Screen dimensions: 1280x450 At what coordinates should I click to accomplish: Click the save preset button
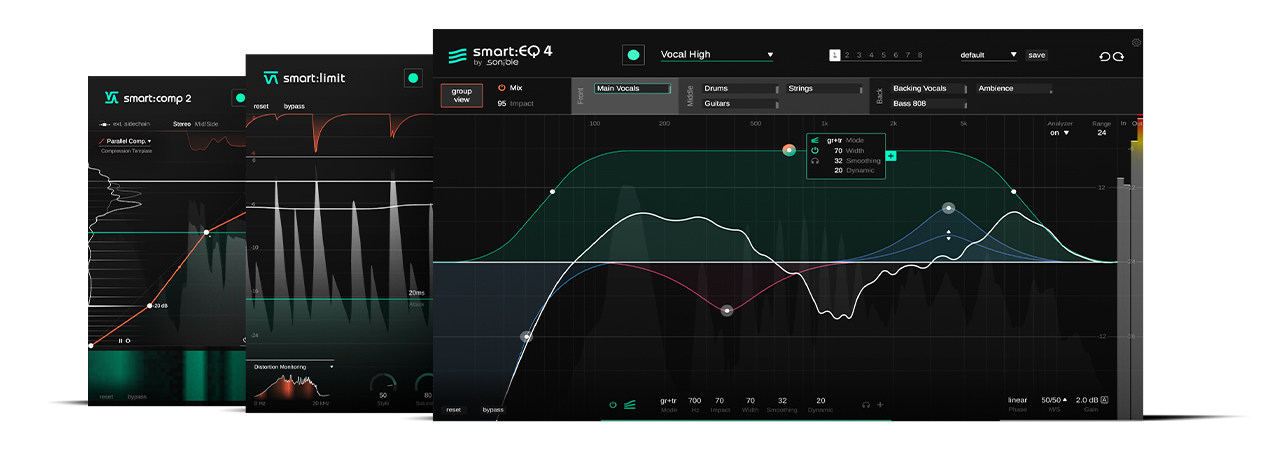tap(1037, 55)
